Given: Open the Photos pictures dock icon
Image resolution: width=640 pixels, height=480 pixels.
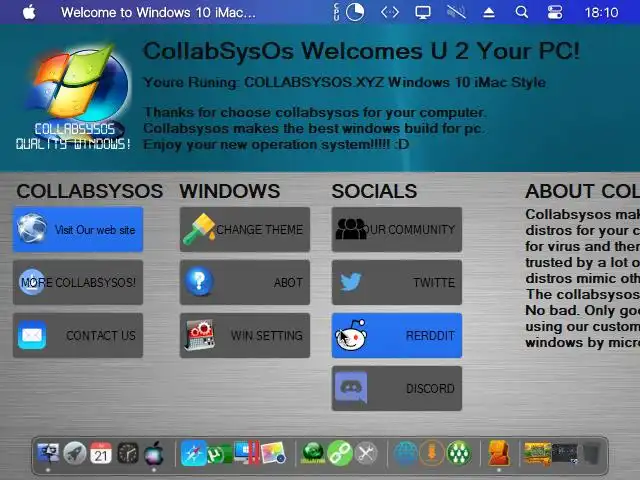Looking at the screenshot, I should coord(273,453).
